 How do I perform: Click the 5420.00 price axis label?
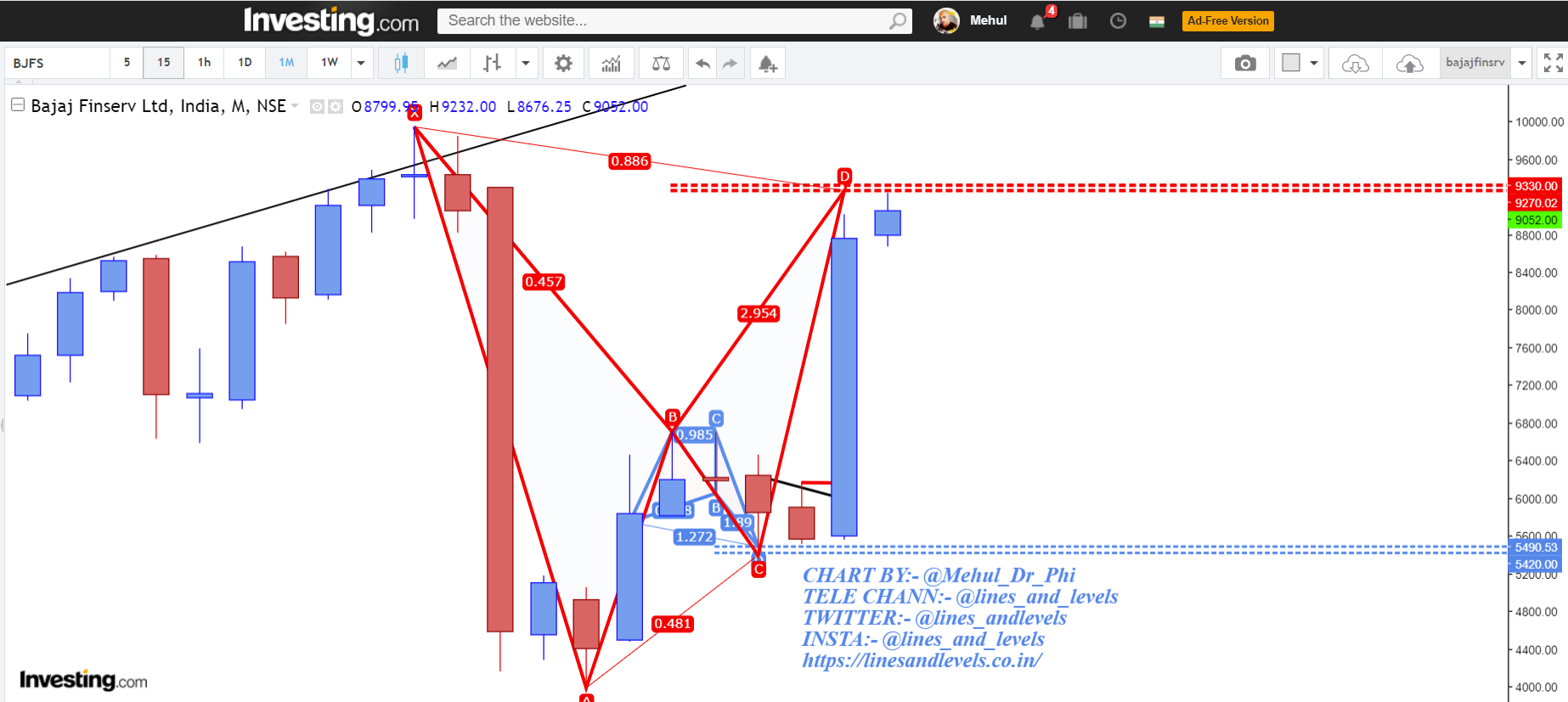coord(1536,564)
